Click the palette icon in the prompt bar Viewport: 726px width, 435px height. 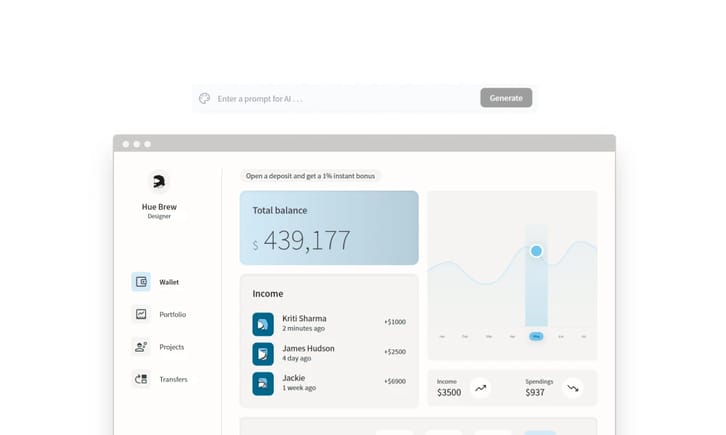(205, 98)
